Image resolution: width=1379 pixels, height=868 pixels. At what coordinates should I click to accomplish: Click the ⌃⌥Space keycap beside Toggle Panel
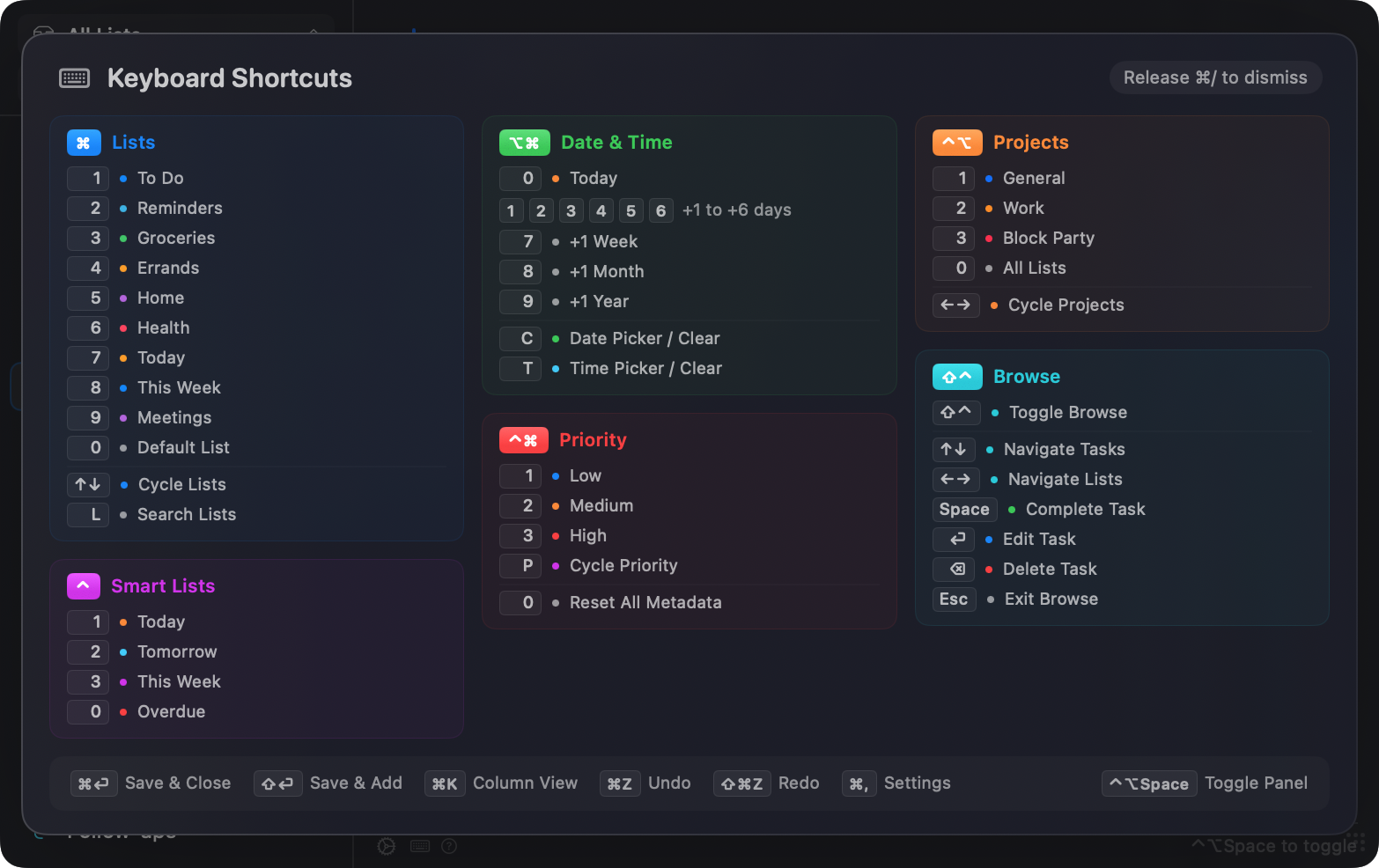click(x=1149, y=783)
